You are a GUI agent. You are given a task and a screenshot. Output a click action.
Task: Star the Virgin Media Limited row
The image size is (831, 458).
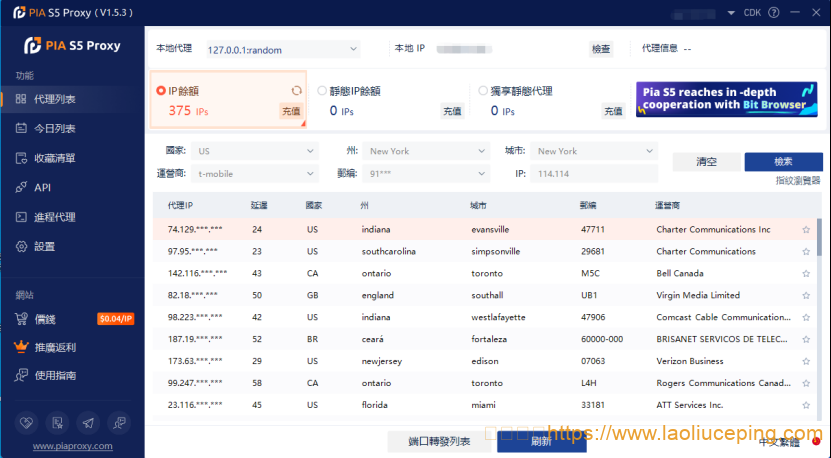pyautogui.click(x=806, y=295)
